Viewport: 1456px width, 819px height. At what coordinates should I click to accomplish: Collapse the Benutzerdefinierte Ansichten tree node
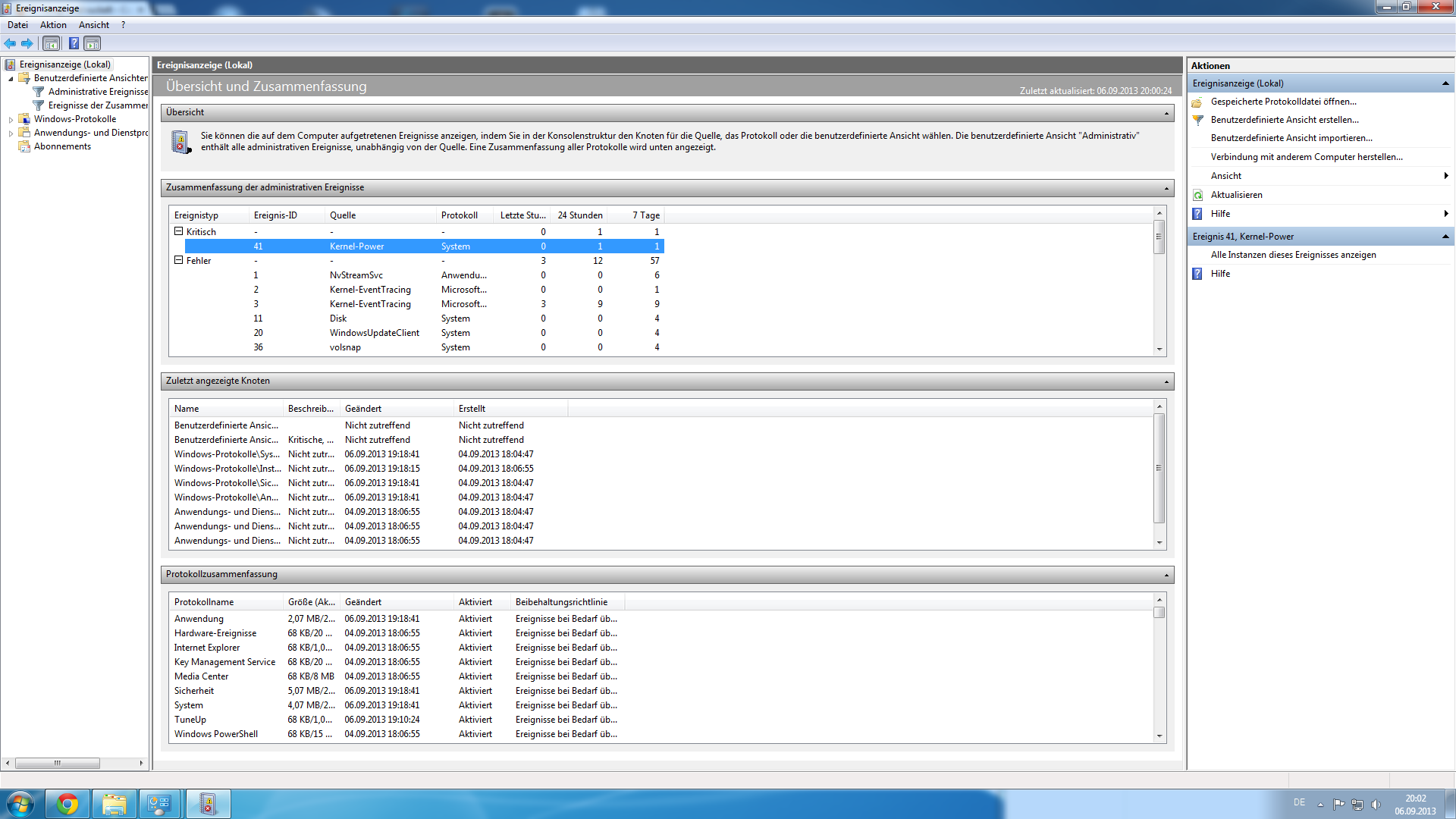[x=11, y=78]
